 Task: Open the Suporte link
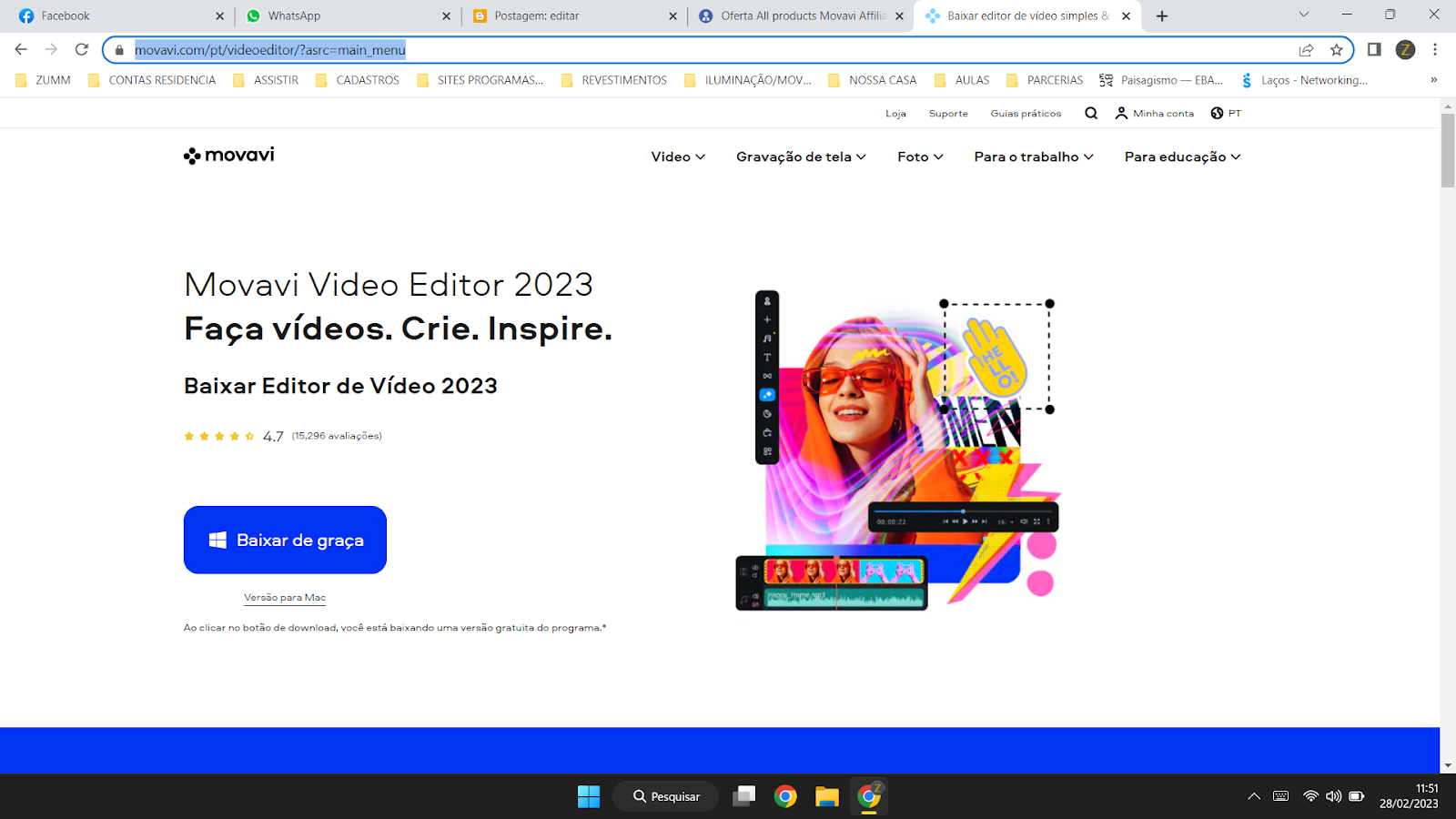(948, 114)
